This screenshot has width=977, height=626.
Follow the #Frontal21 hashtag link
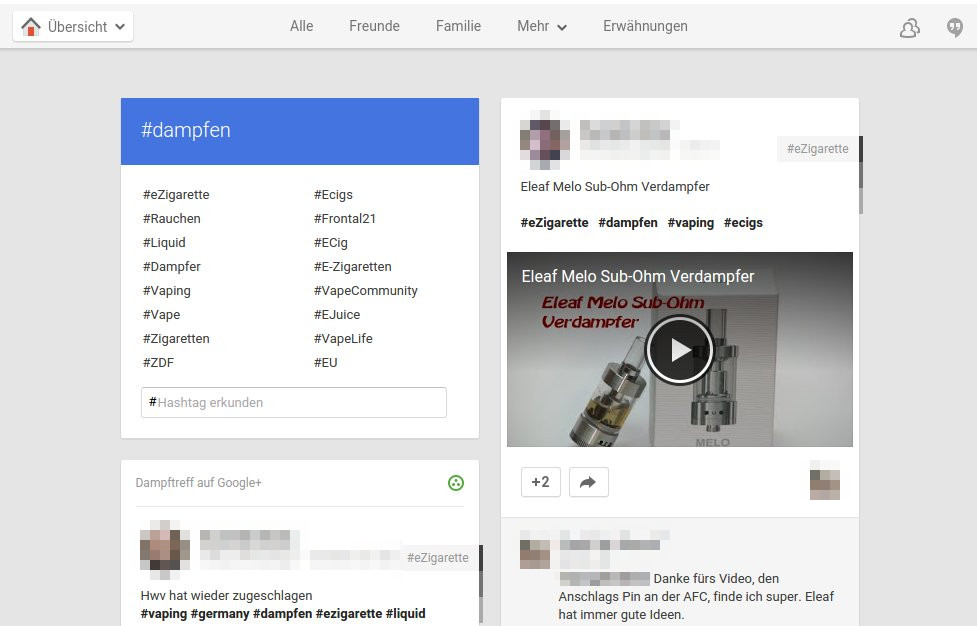344,219
